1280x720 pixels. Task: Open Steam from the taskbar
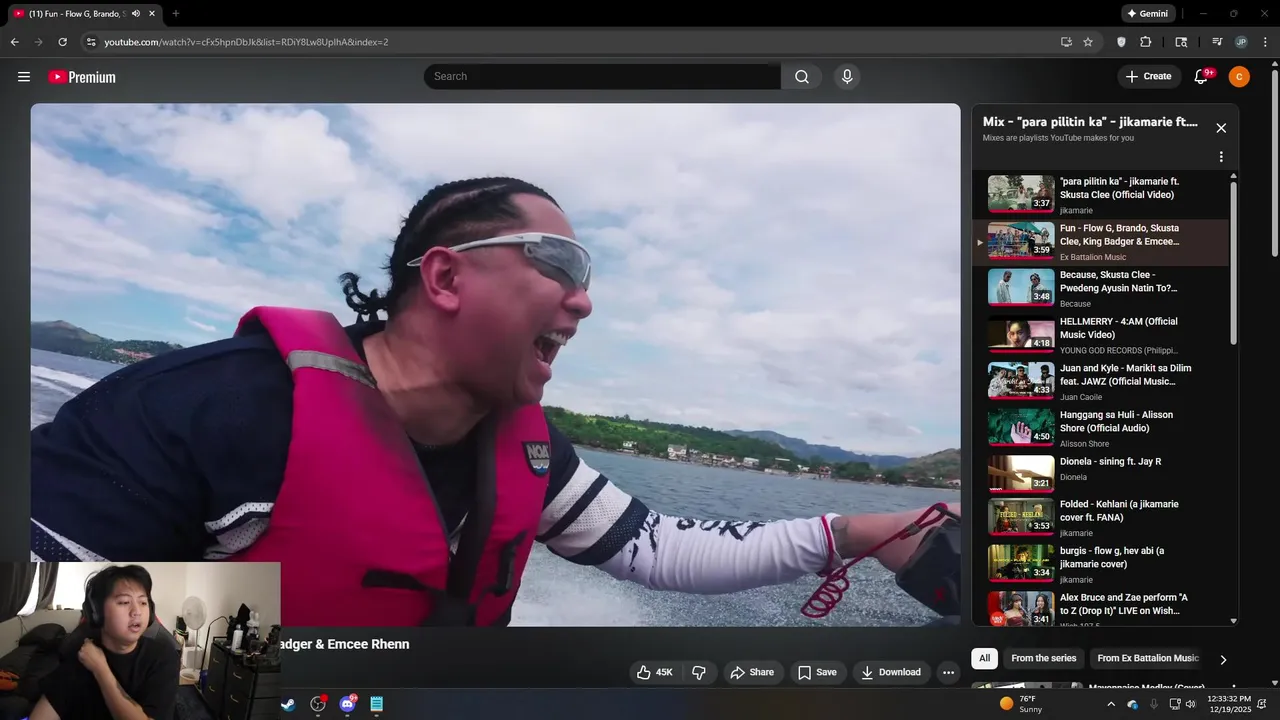[x=287, y=704]
